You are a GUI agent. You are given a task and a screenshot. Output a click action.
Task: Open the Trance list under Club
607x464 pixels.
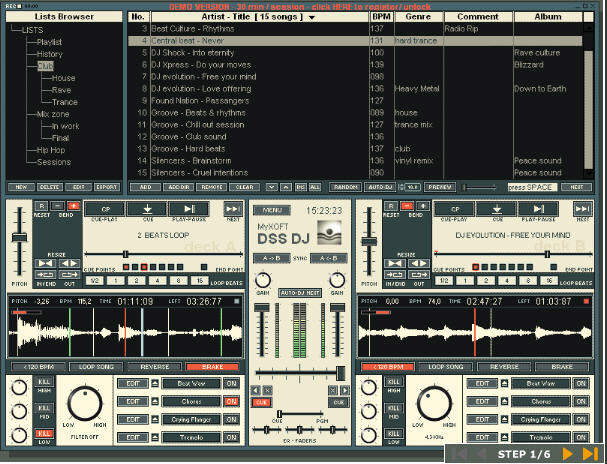(x=65, y=102)
